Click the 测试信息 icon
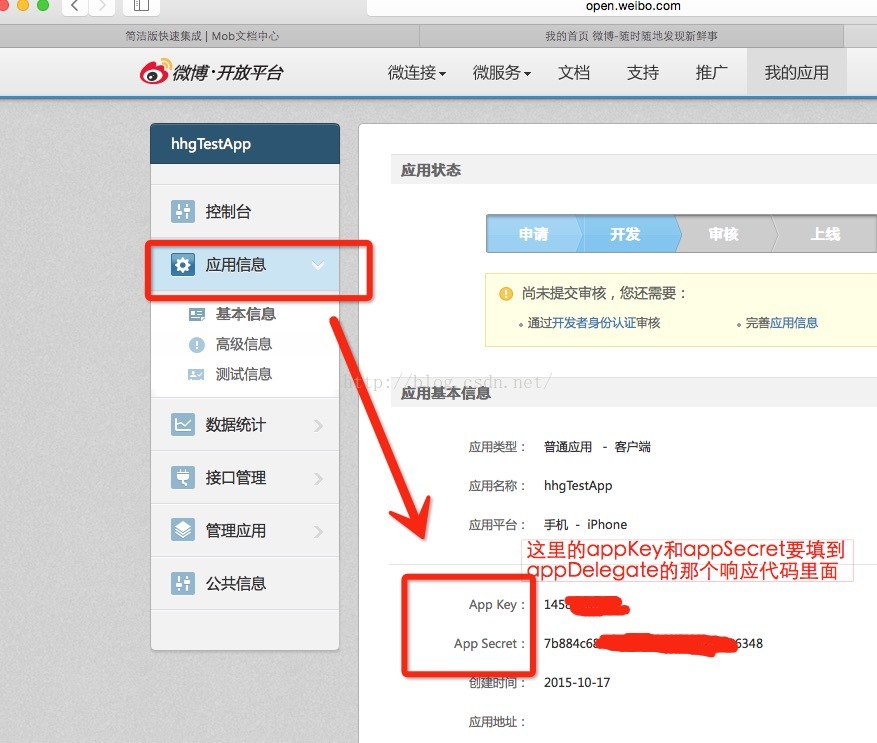The image size is (877, 743). coord(196,374)
